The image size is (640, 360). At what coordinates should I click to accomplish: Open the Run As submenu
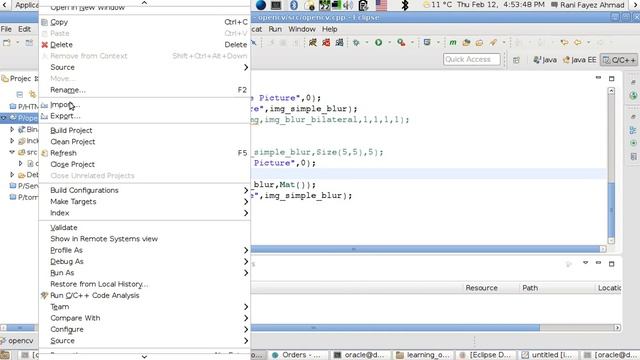tap(144, 273)
